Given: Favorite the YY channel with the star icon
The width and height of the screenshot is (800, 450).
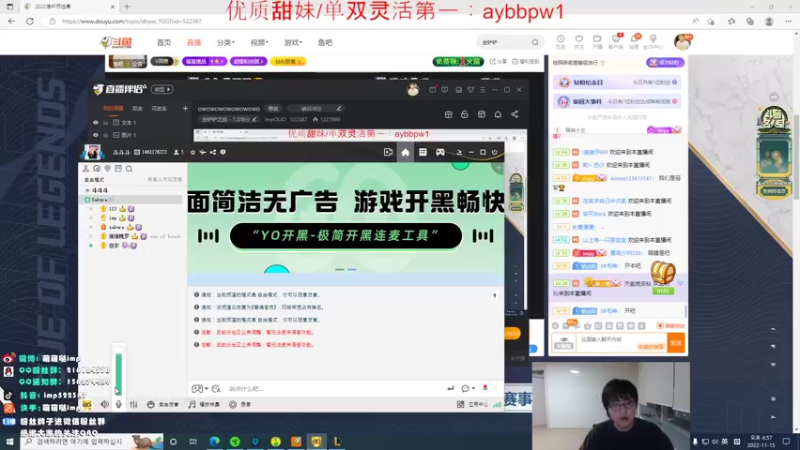Looking at the screenshot, I should point(192,152).
